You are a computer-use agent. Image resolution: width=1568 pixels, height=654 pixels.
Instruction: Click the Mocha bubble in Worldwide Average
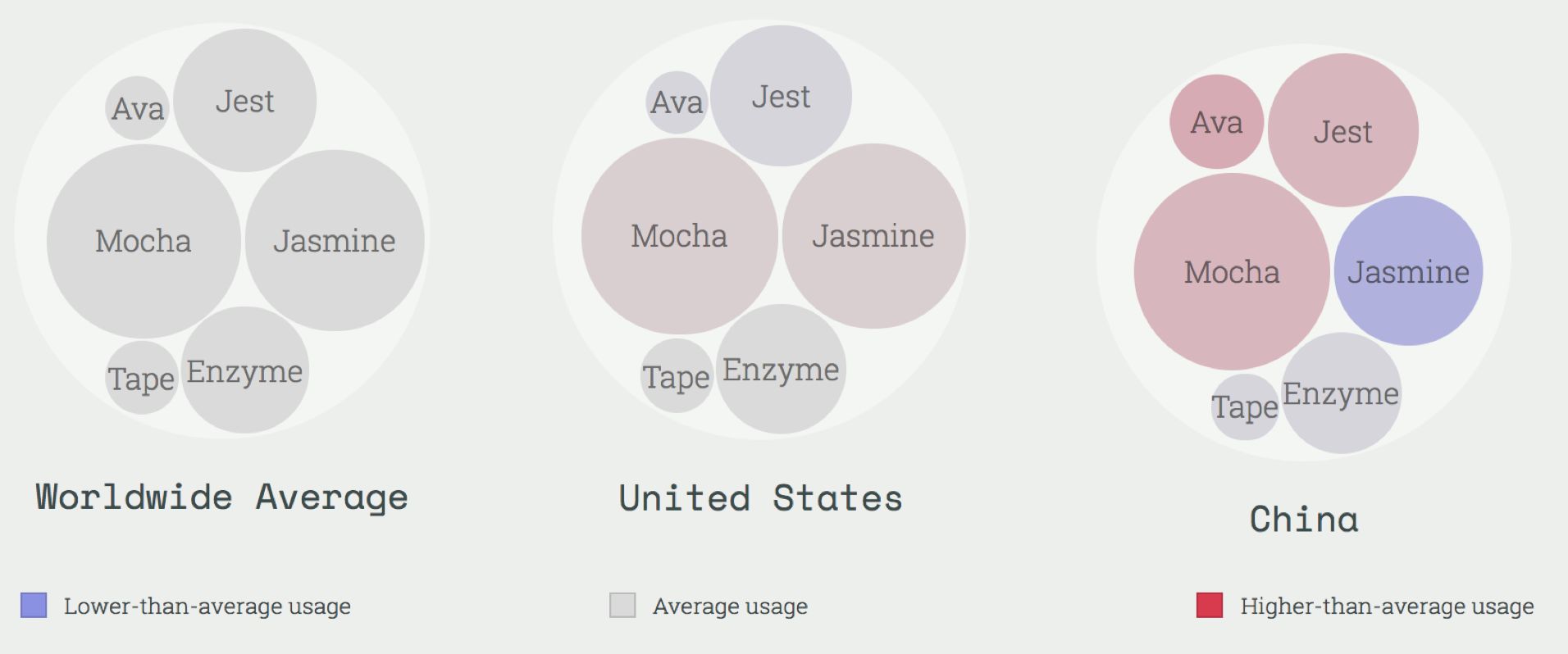pos(144,241)
